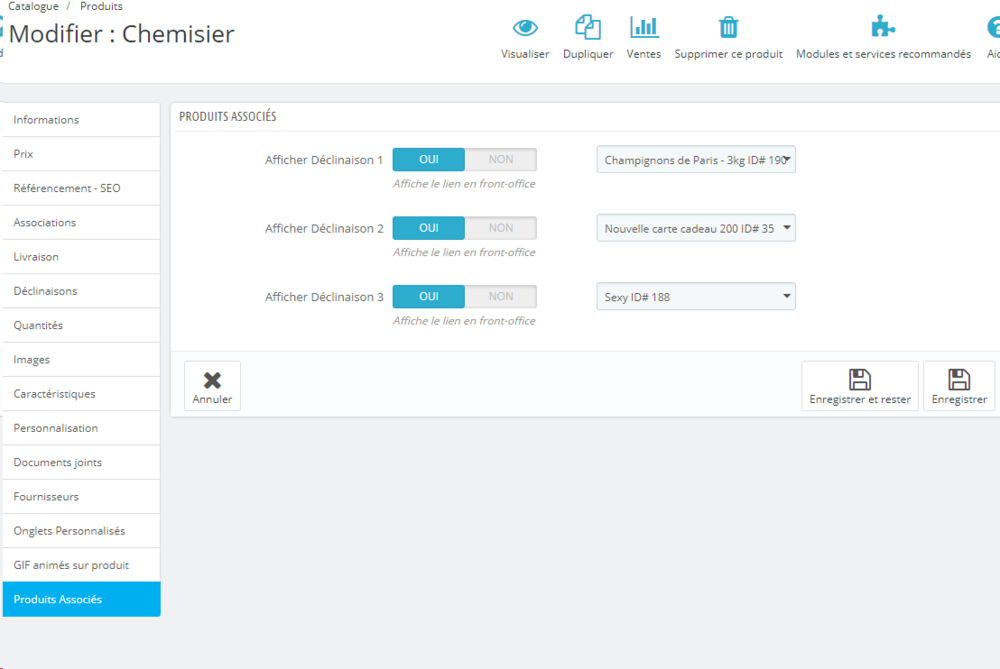Go to the Personnalisation tab
The image size is (1000, 669).
[82, 428]
